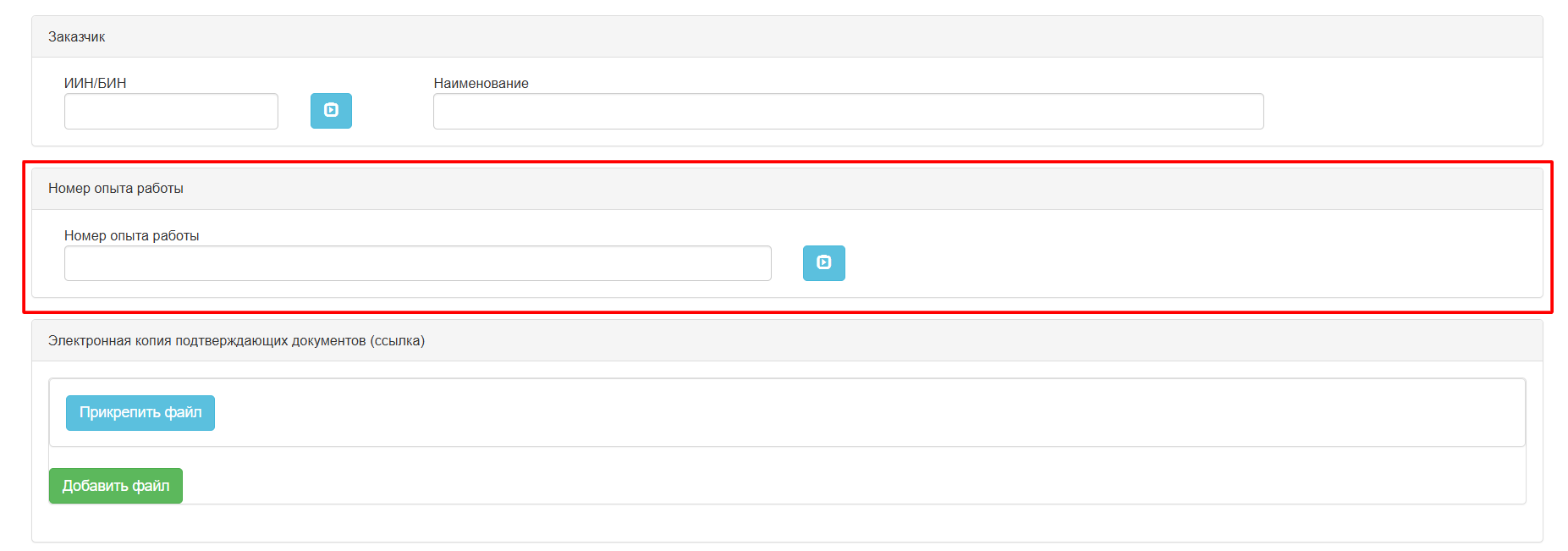1568x551 pixels.
Task: Click the Наименование label text
Action: click(481, 83)
